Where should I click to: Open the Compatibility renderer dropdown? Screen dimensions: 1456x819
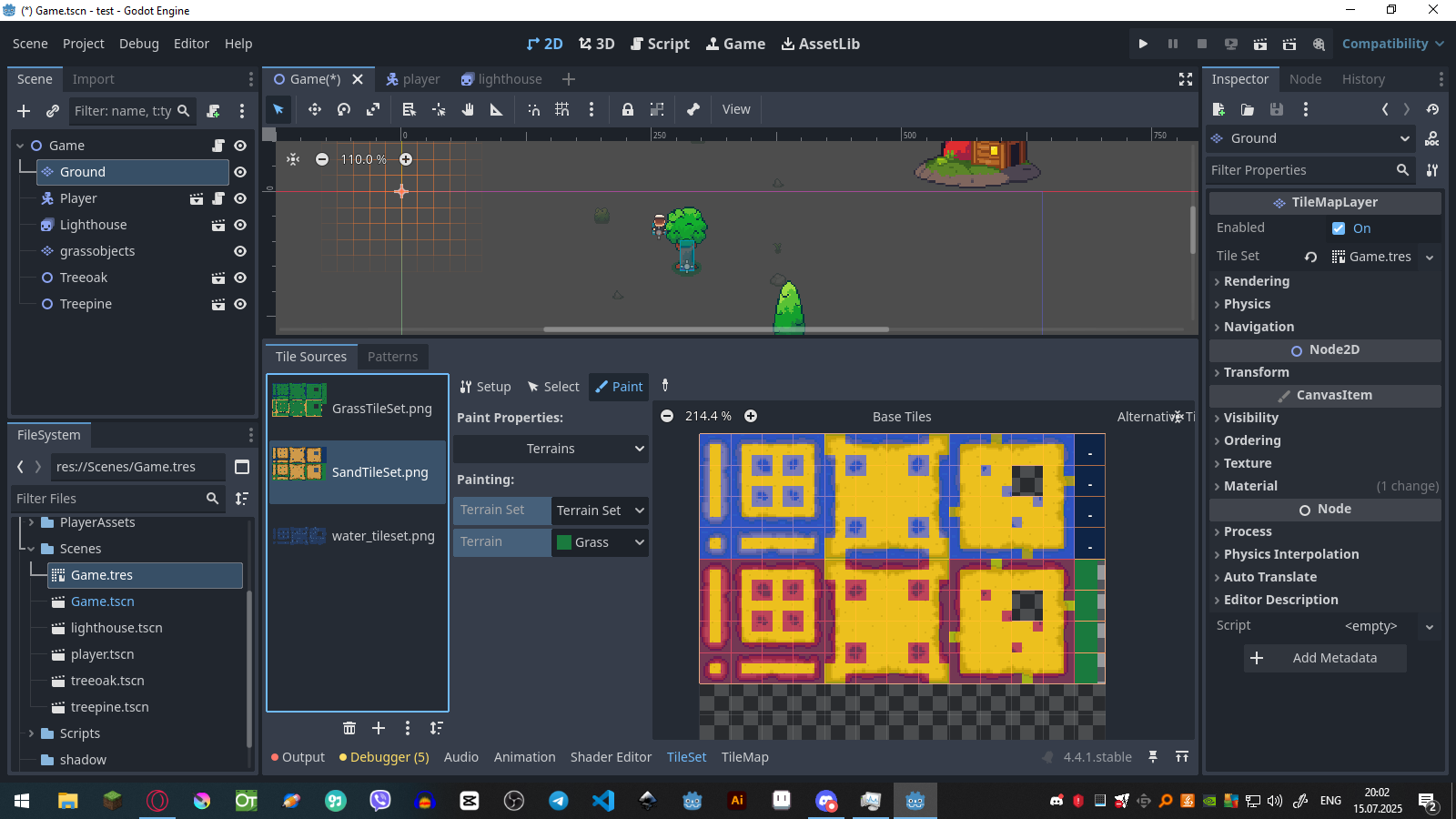pos(1392,43)
